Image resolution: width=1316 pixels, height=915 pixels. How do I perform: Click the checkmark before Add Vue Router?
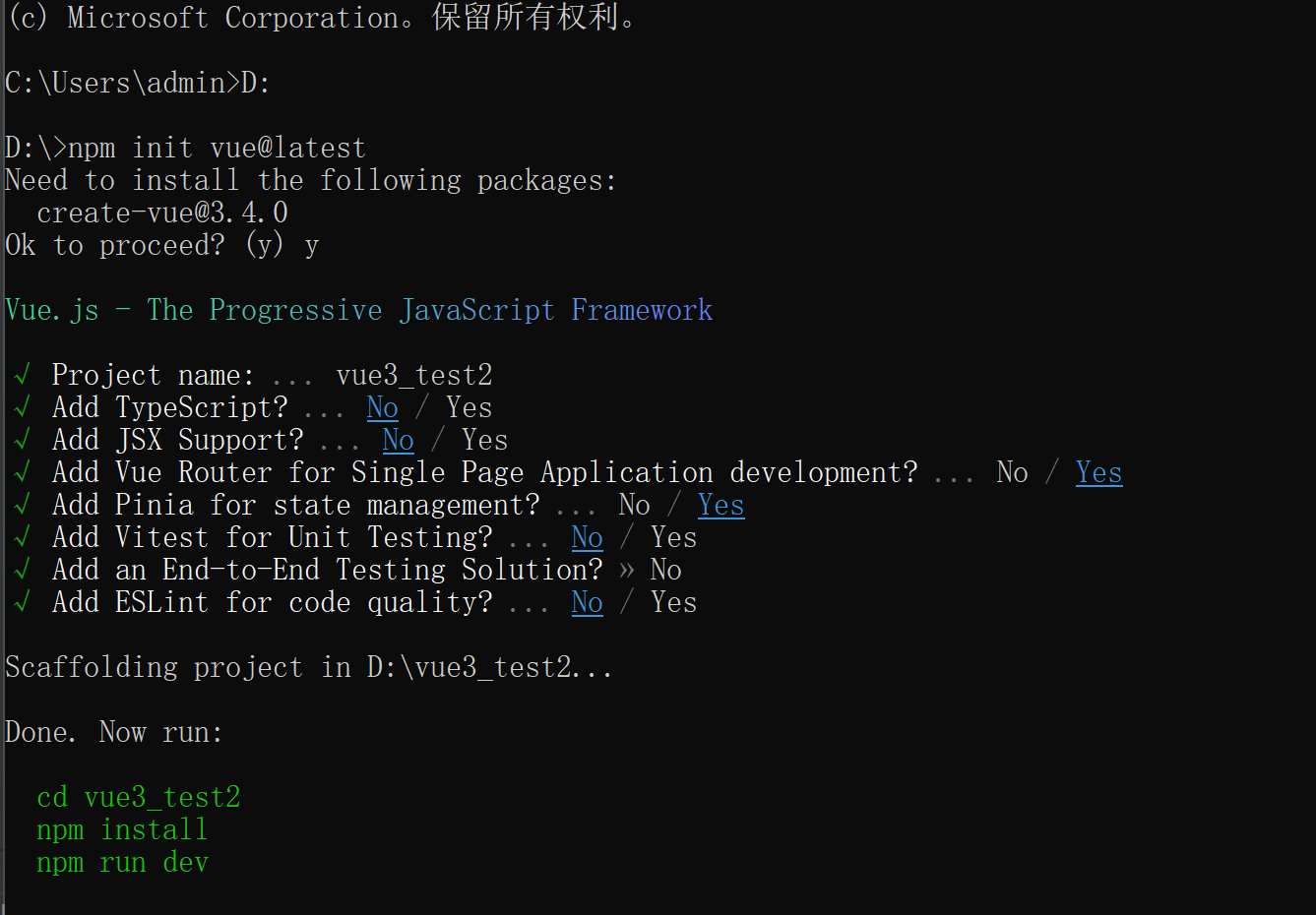22,473
